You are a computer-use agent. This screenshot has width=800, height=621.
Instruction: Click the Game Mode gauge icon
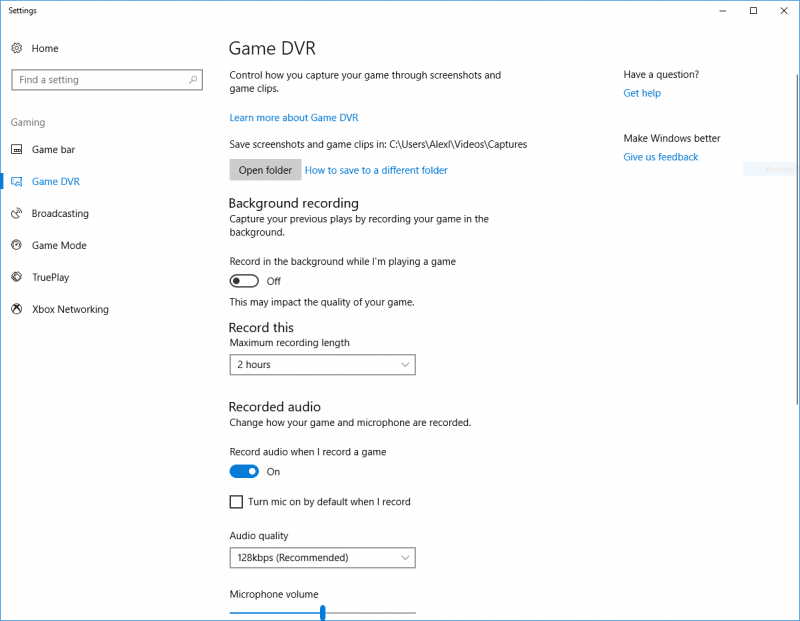pyautogui.click(x=17, y=245)
